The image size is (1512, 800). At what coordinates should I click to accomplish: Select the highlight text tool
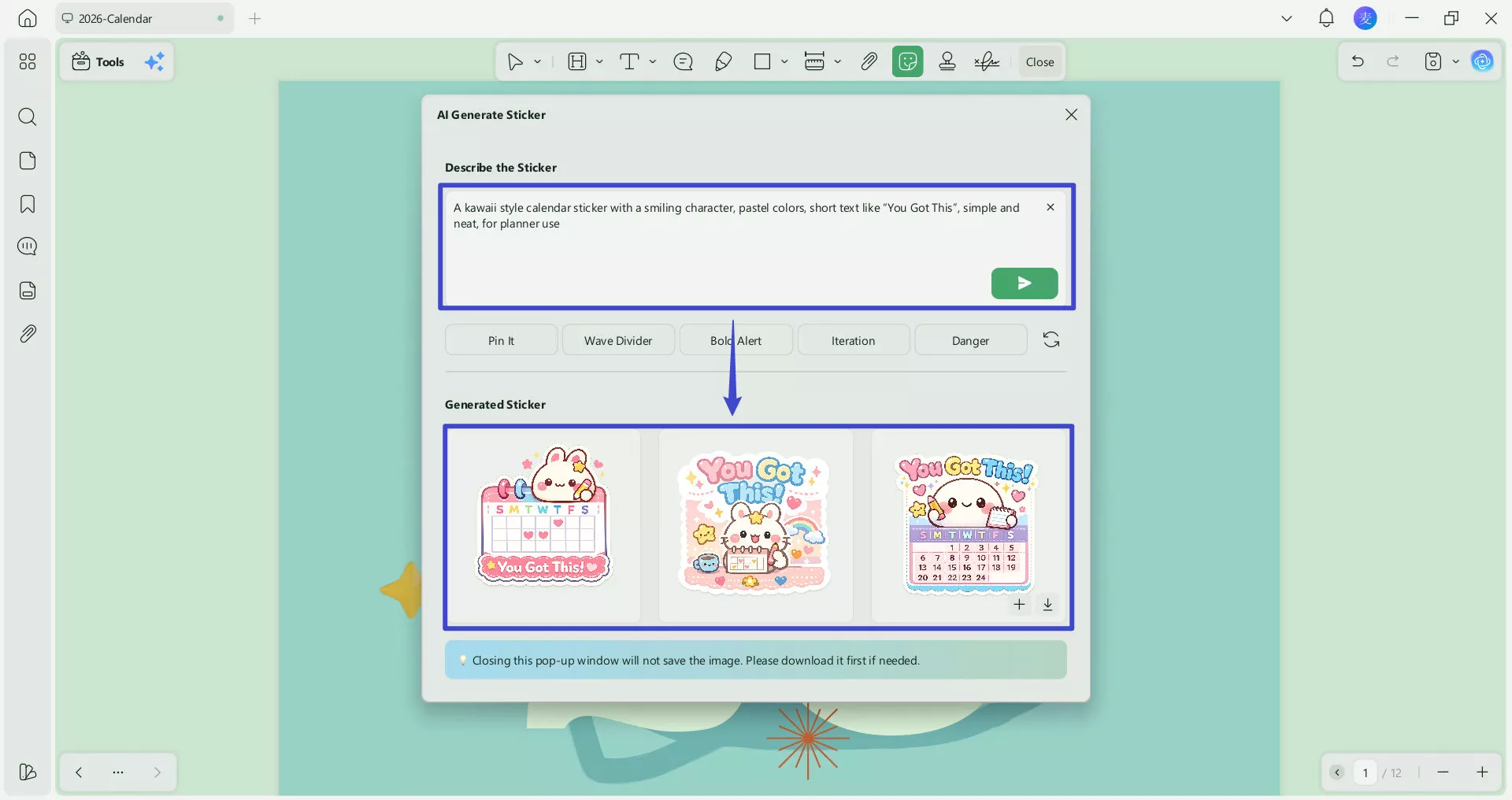(x=577, y=61)
